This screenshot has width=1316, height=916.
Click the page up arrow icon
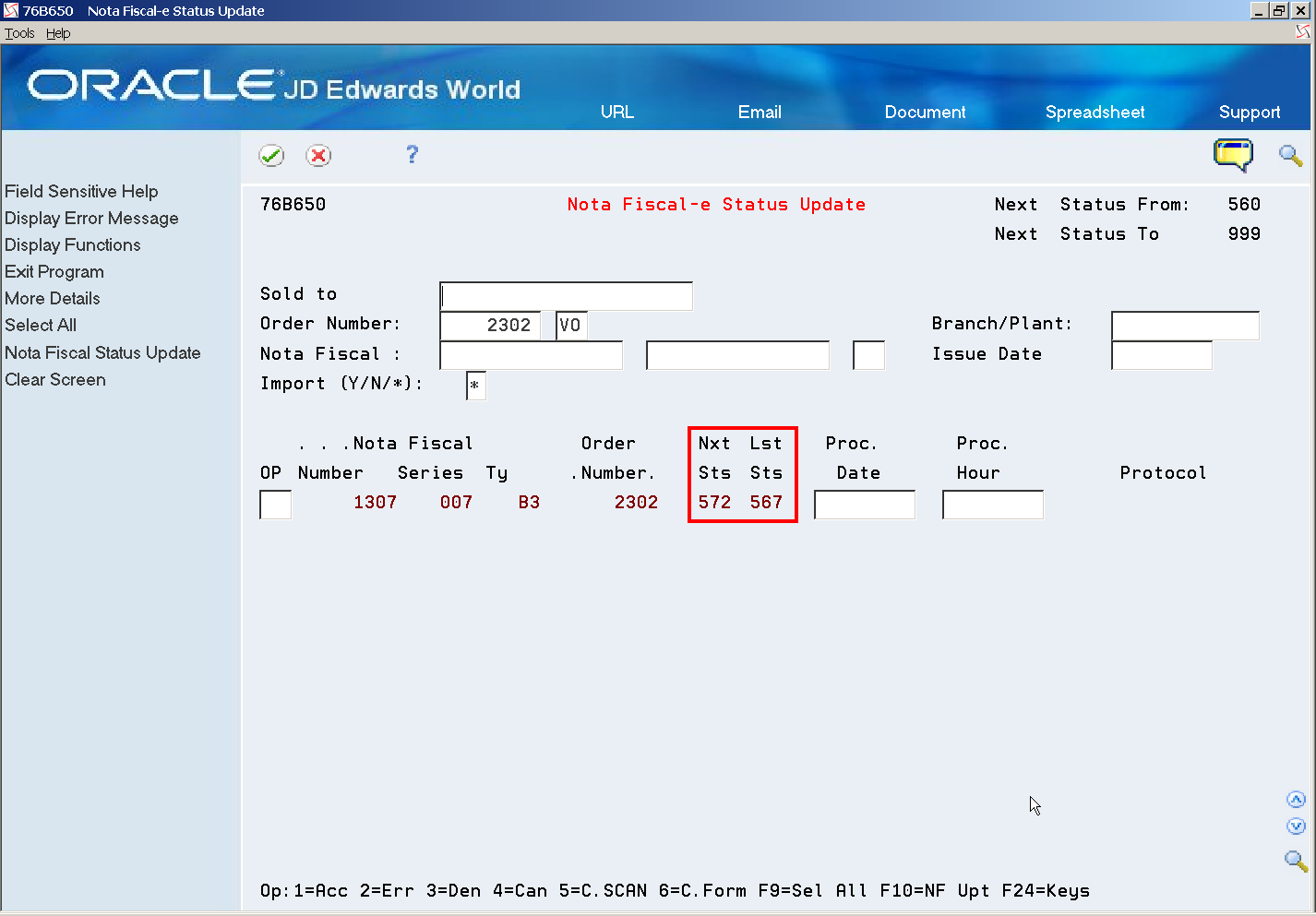click(1296, 800)
